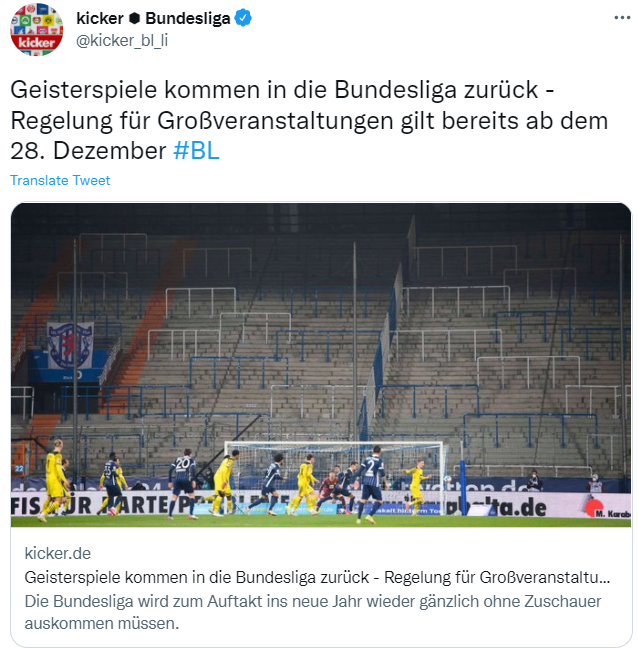Click the kicker.de domain label

point(58,553)
